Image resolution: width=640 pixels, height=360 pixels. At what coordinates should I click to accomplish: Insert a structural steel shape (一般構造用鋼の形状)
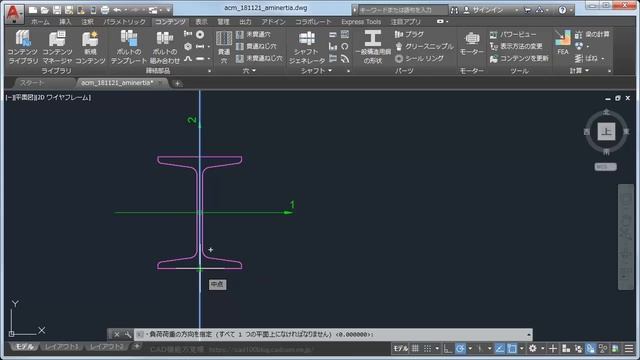373,47
